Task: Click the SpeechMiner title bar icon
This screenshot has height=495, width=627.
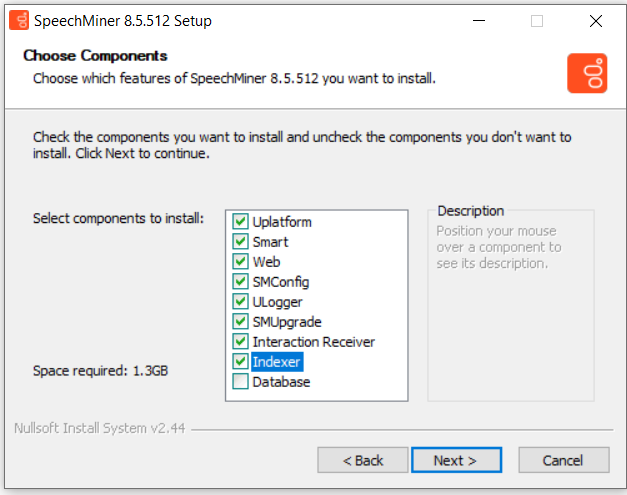Action: click(19, 20)
